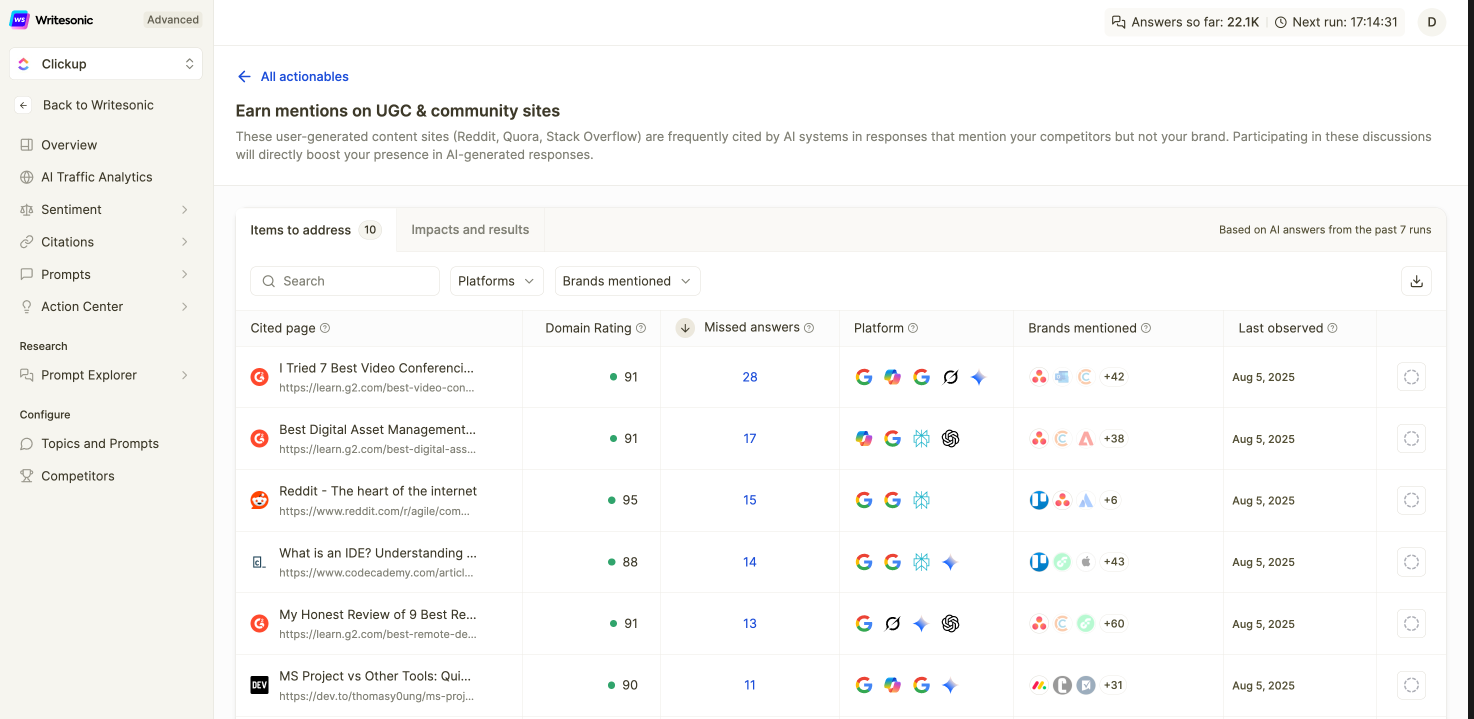
Task: Click the All actionables back link
Action: (x=293, y=77)
